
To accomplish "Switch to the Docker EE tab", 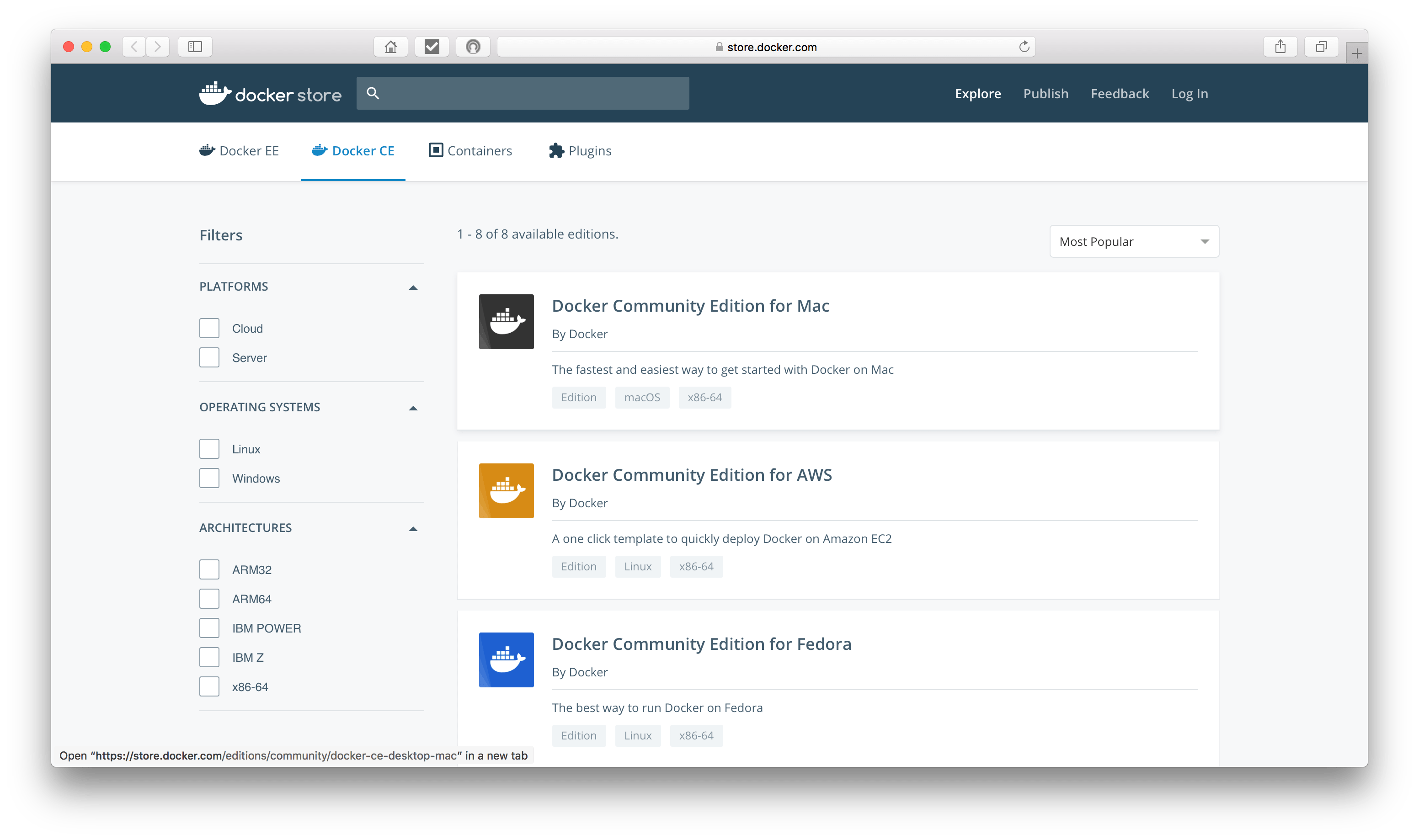I will pos(240,151).
